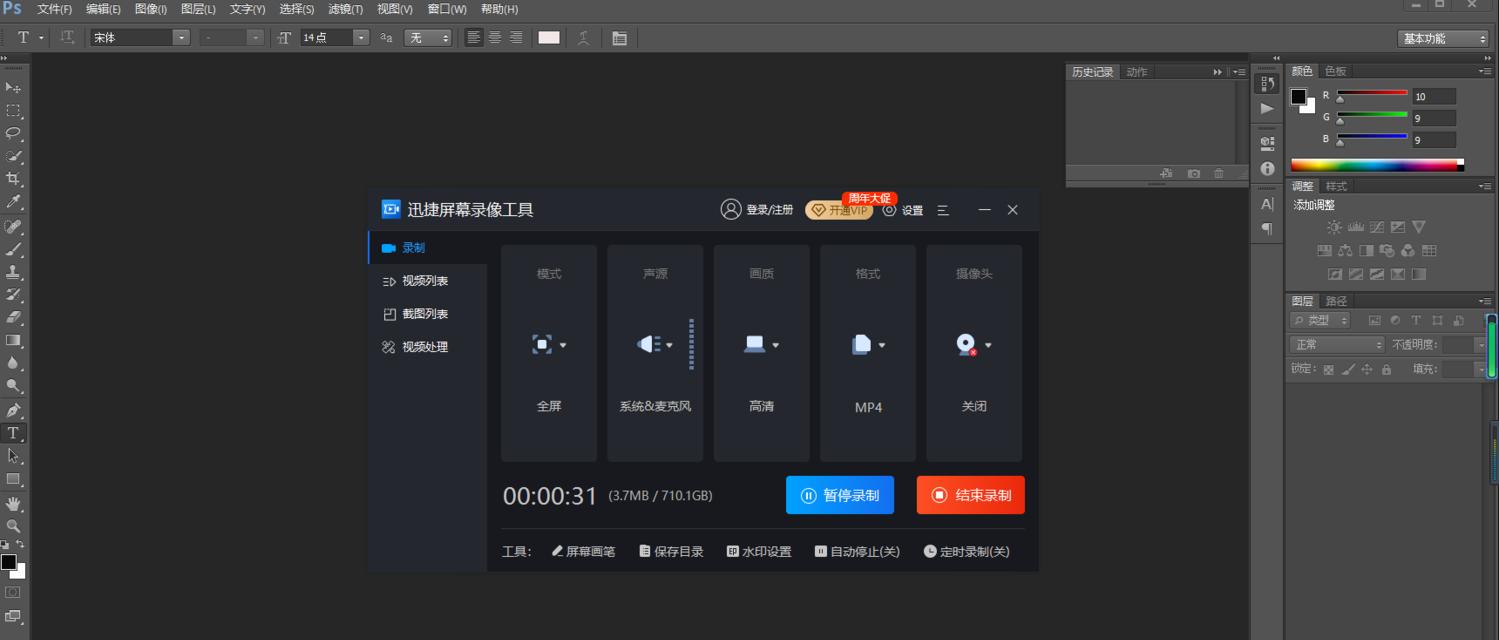The width and height of the screenshot is (1499, 640).
Task: Open the 滤镜(T) menu
Action: pyautogui.click(x=346, y=9)
